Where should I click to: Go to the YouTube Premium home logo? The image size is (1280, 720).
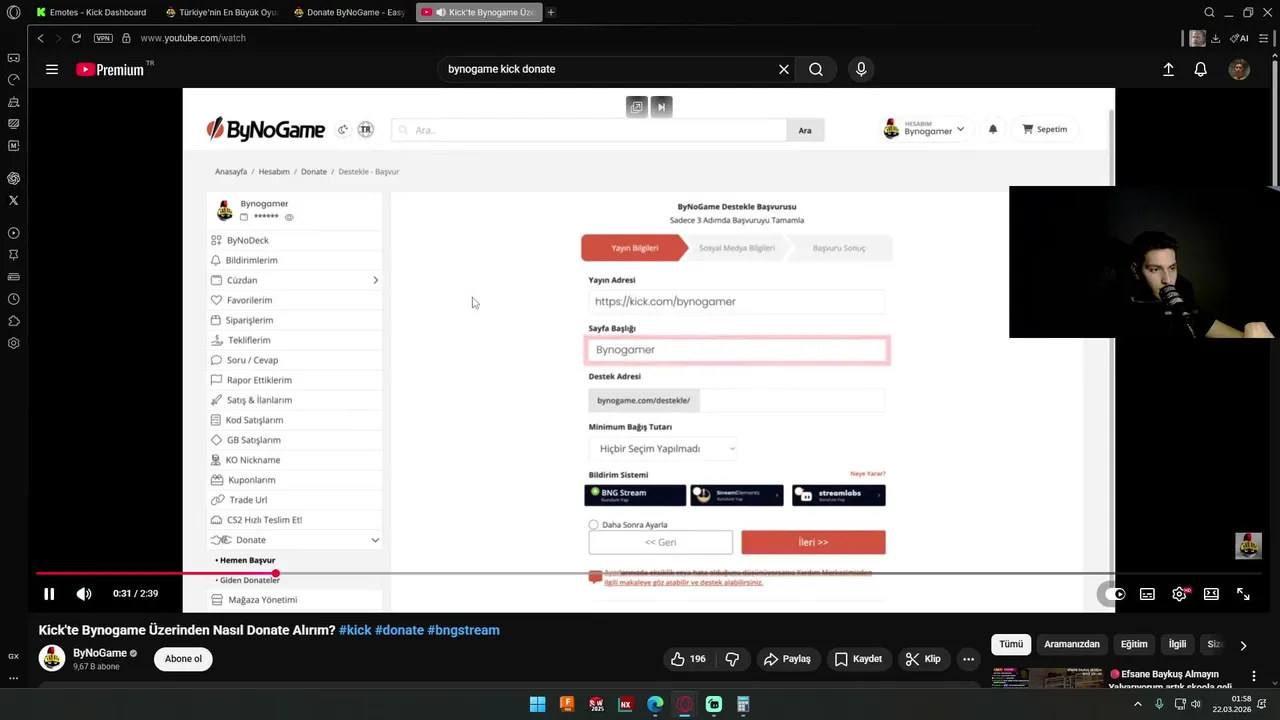110,69
